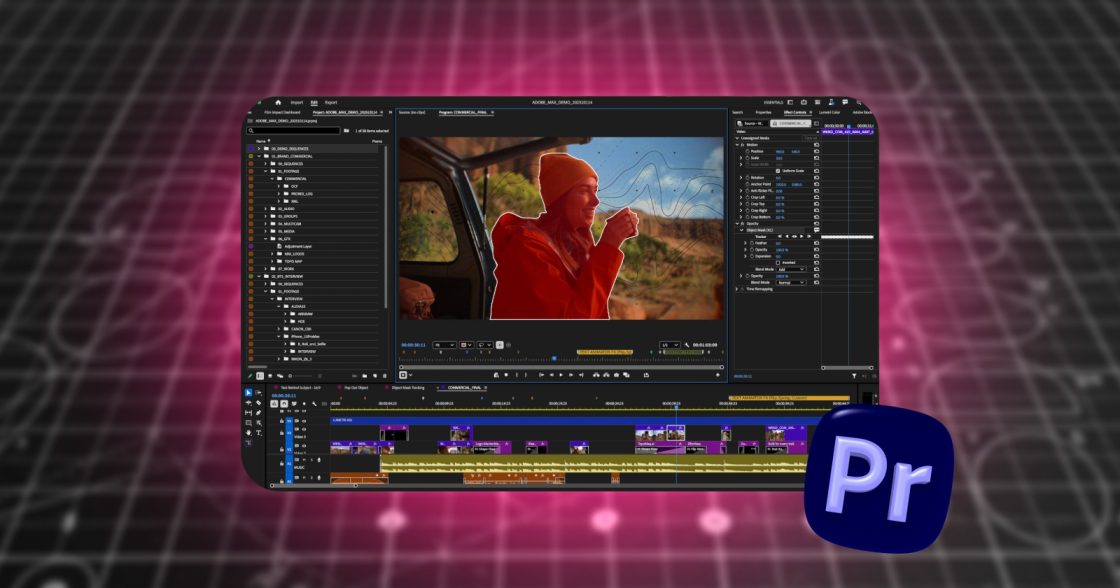
Task: Select the Selection tool
Action: 247,393
